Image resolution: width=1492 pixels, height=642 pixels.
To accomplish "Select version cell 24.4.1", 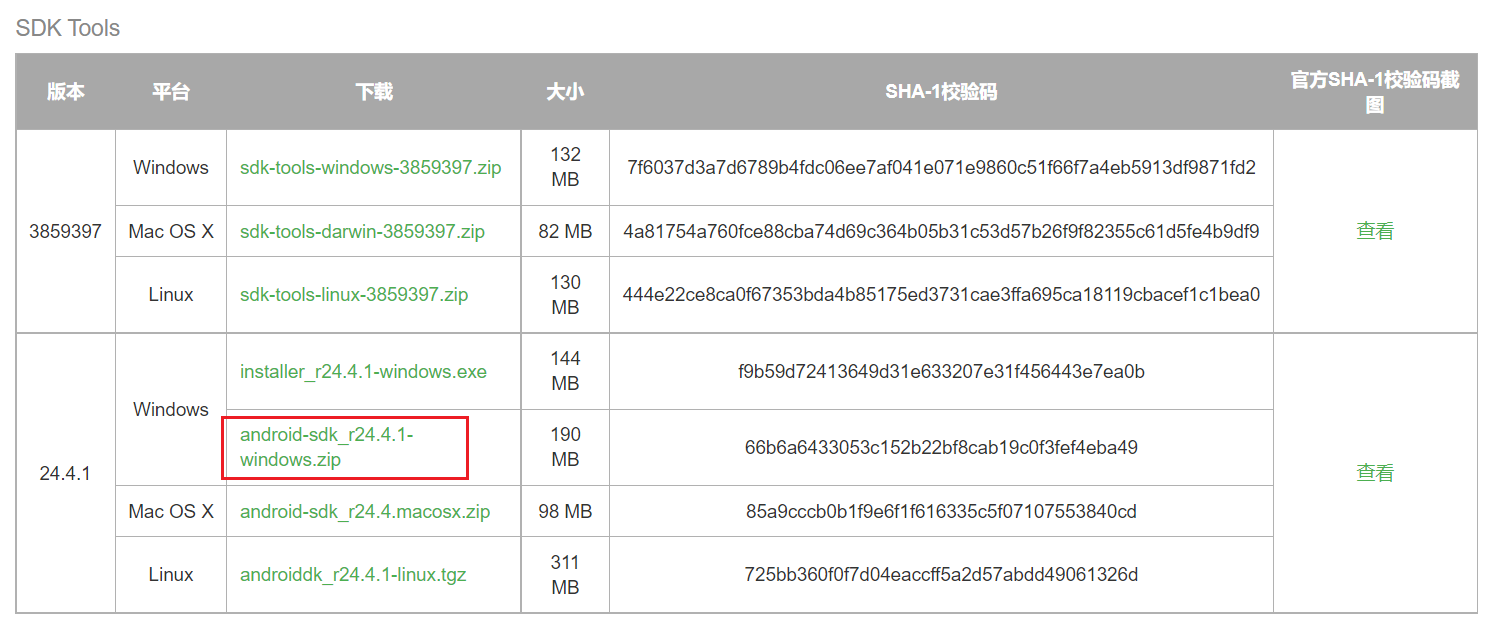I will coord(66,473).
